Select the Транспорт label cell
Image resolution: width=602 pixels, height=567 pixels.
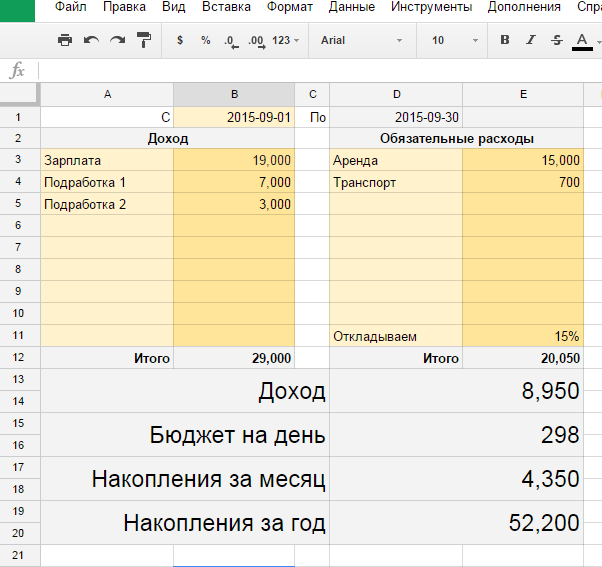[x=396, y=182]
